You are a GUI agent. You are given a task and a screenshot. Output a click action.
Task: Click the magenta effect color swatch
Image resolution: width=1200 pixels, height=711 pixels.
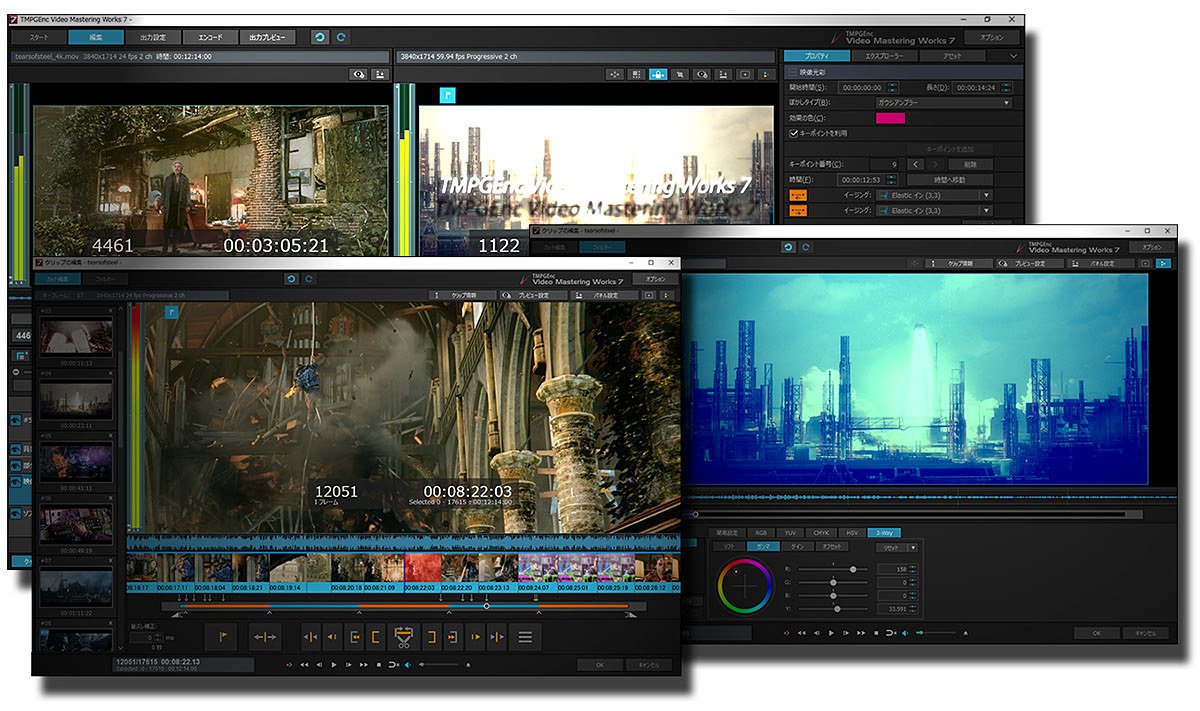pyautogui.click(x=890, y=118)
